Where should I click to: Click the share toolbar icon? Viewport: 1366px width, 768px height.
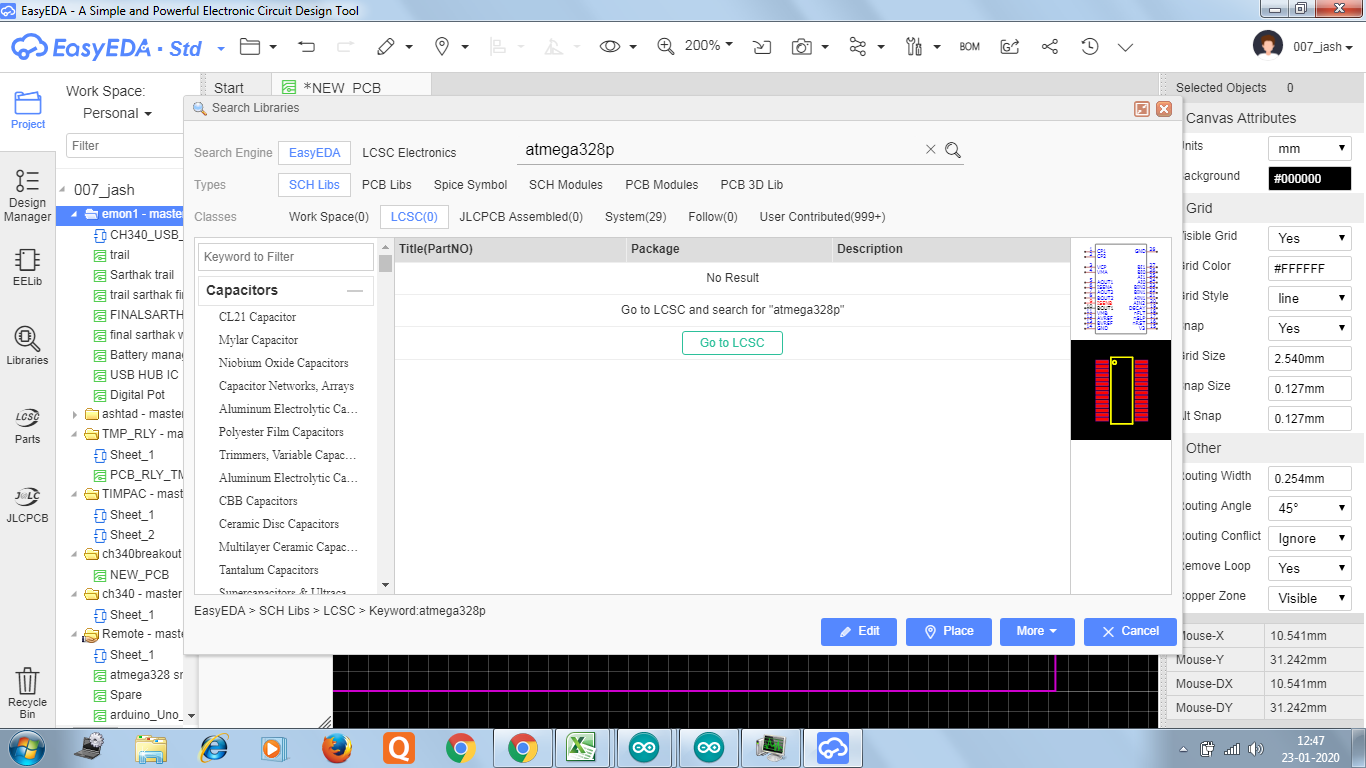[x=1050, y=47]
